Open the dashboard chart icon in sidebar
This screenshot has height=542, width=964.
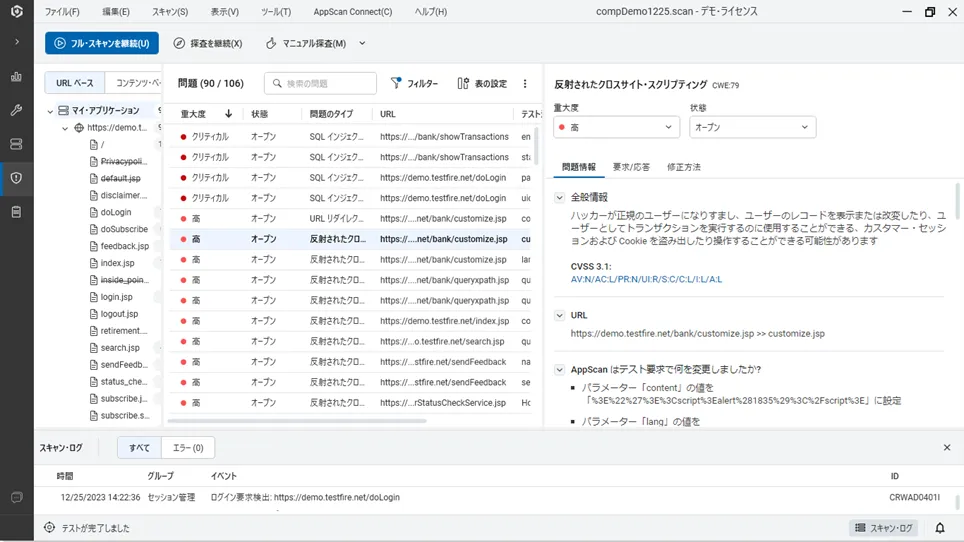coord(17,77)
